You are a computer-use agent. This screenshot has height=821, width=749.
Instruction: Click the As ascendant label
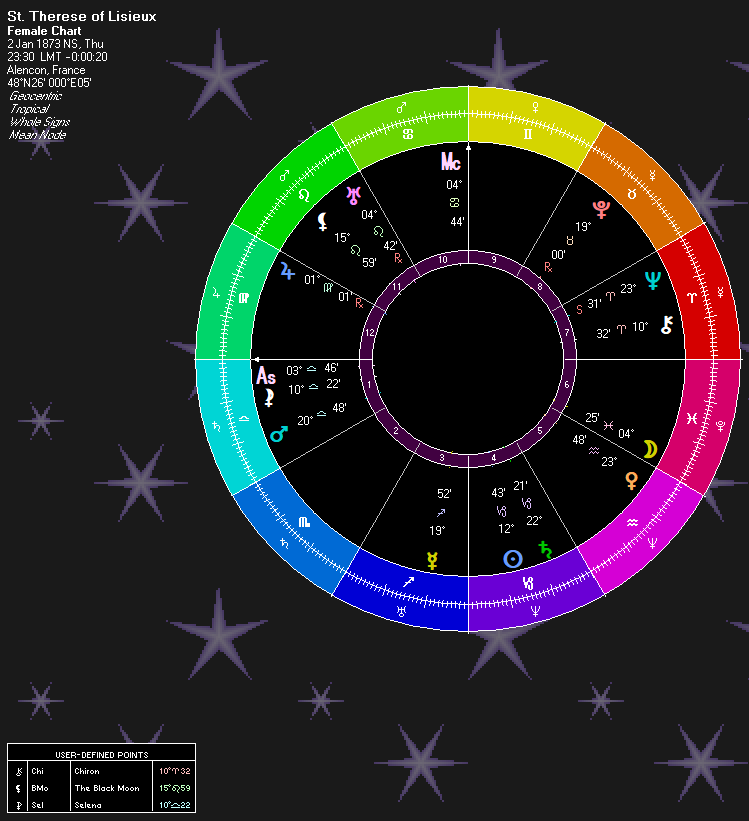[266, 376]
